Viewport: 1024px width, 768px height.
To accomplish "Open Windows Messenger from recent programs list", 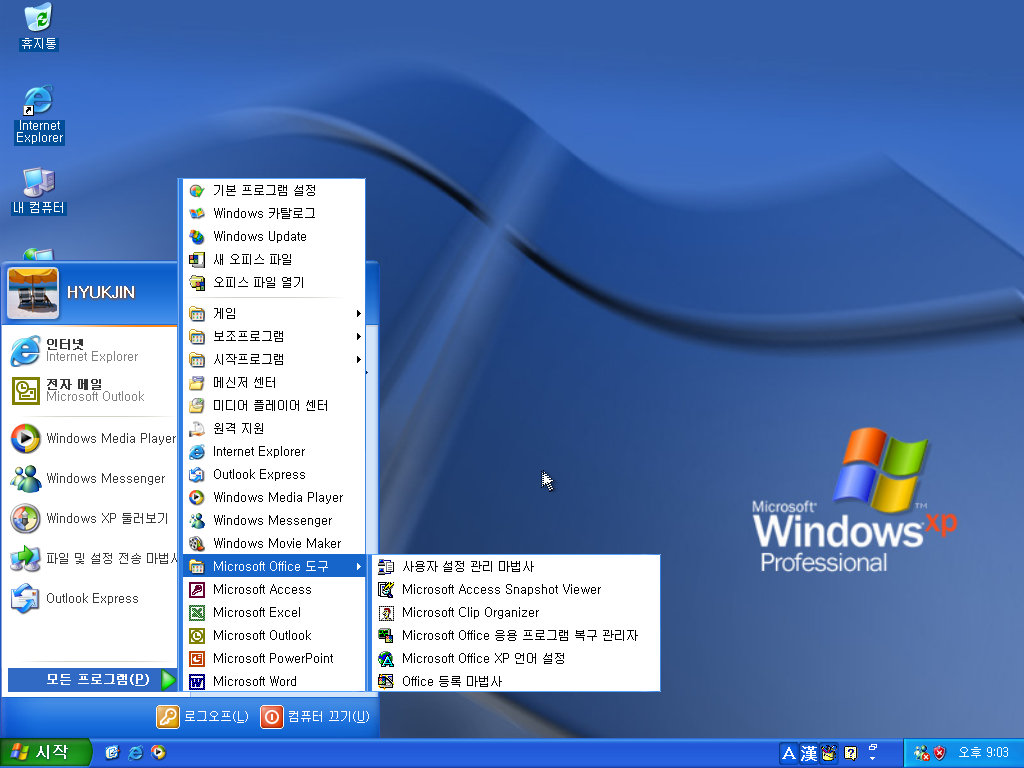I will [x=91, y=478].
